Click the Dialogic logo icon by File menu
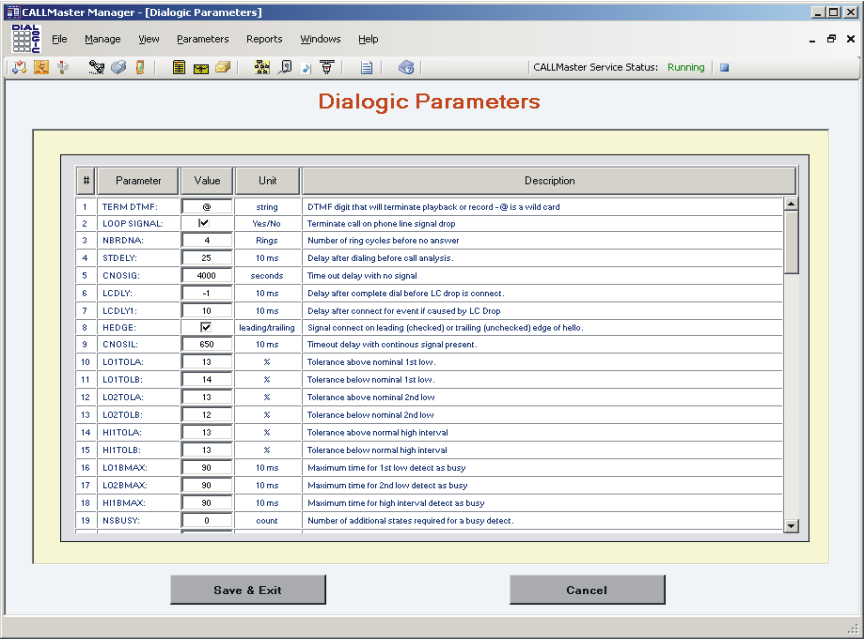This screenshot has height=639, width=865. (26, 39)
